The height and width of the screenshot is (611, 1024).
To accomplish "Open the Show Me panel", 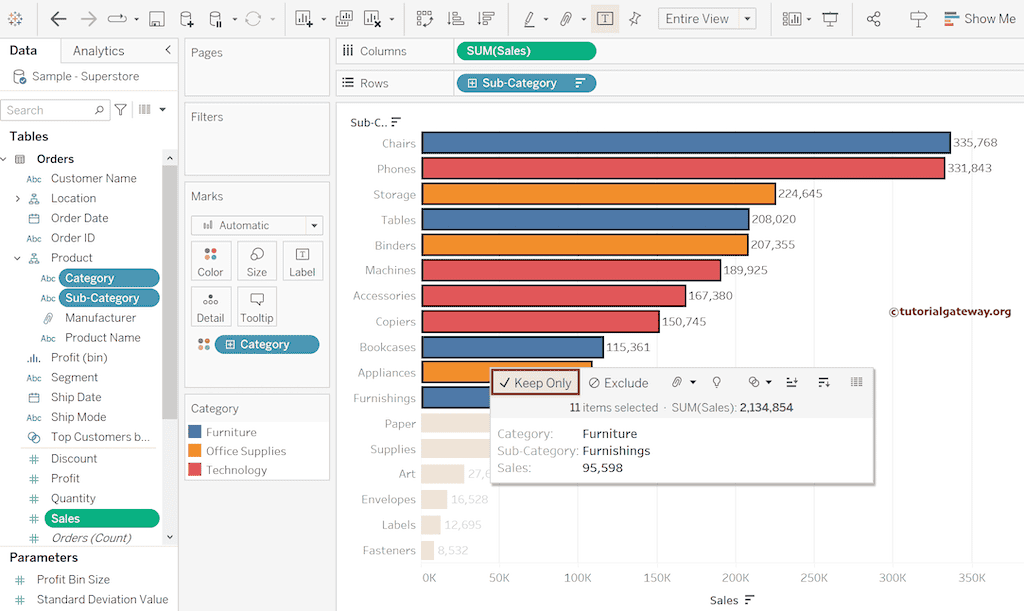I will (x=979, y=18).
